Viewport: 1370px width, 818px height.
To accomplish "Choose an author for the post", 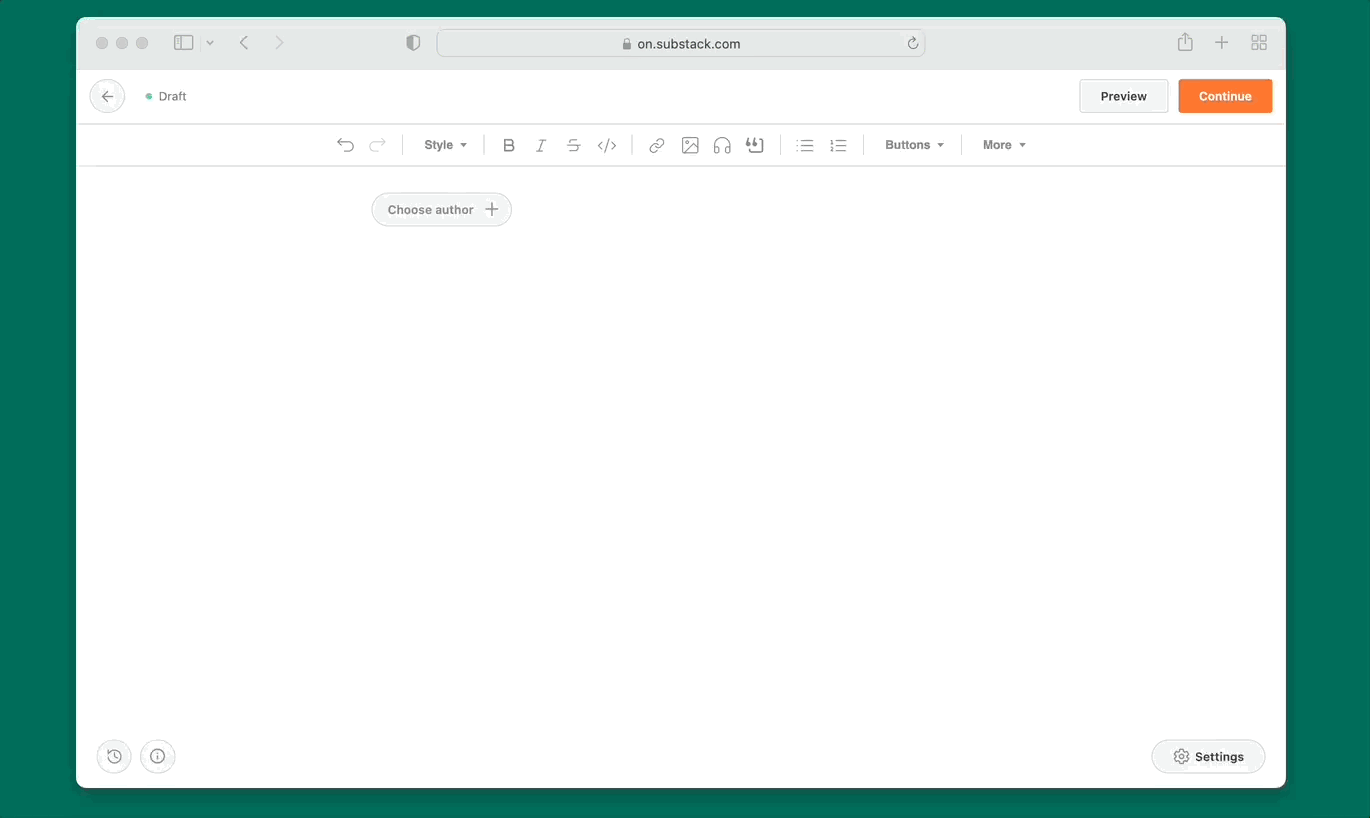I will pos(441,209).
